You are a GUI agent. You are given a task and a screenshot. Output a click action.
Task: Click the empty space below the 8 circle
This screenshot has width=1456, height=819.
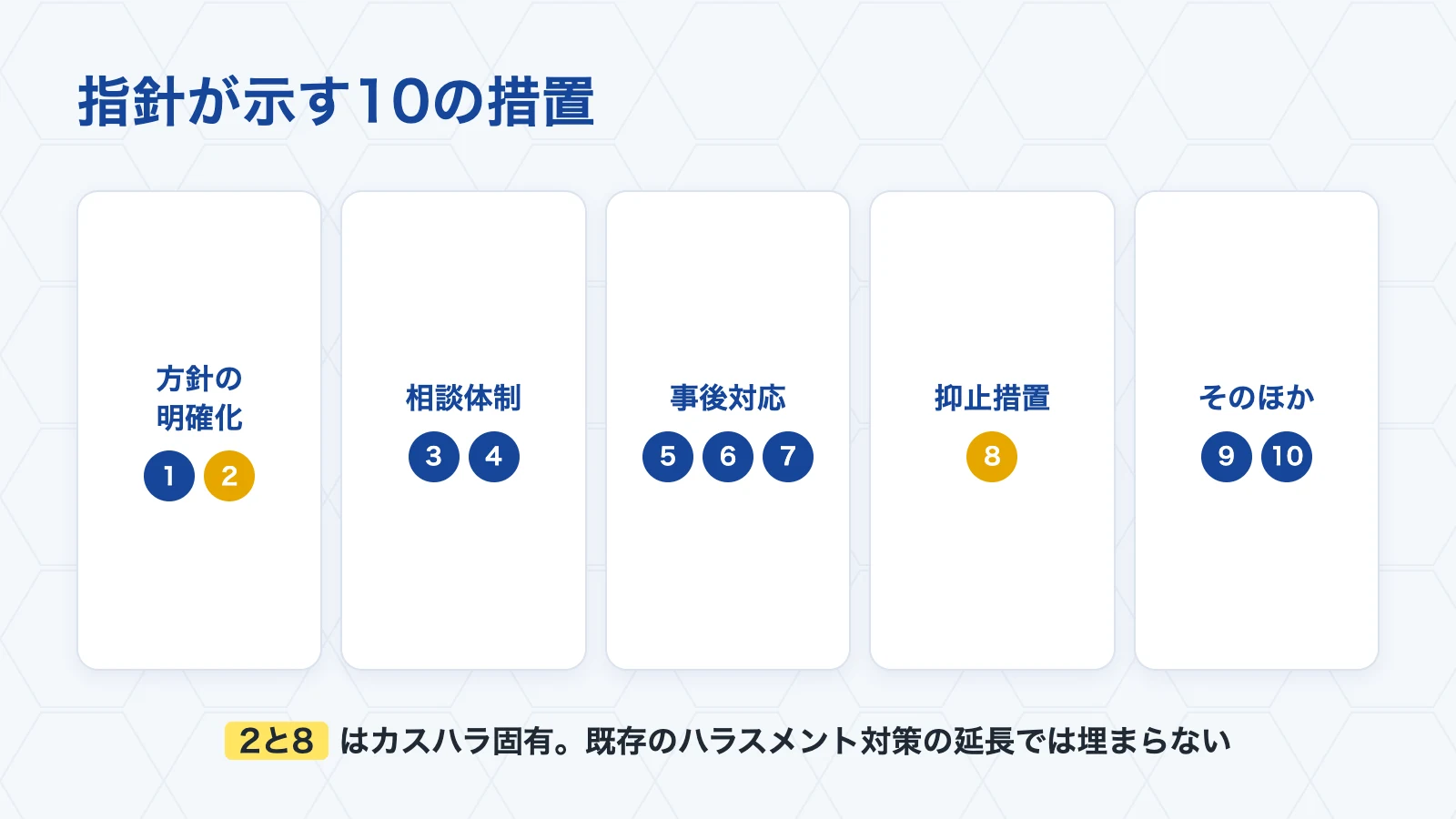point(992,573)
